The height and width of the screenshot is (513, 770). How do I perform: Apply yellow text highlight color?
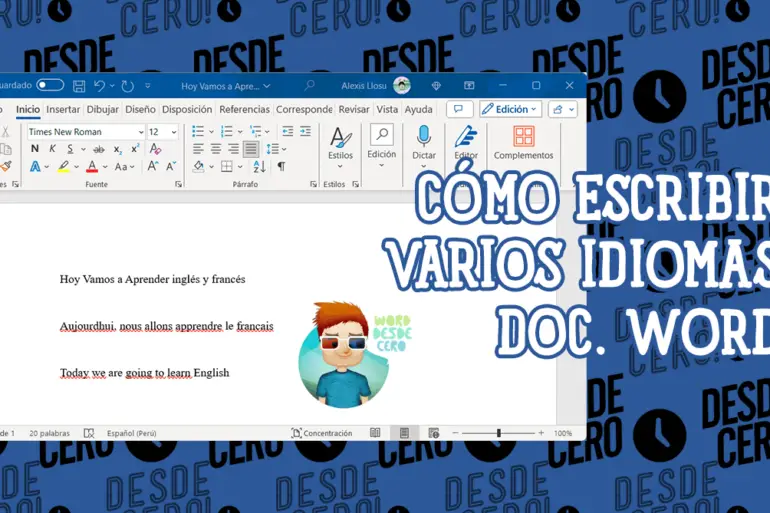tap(63, 167)
